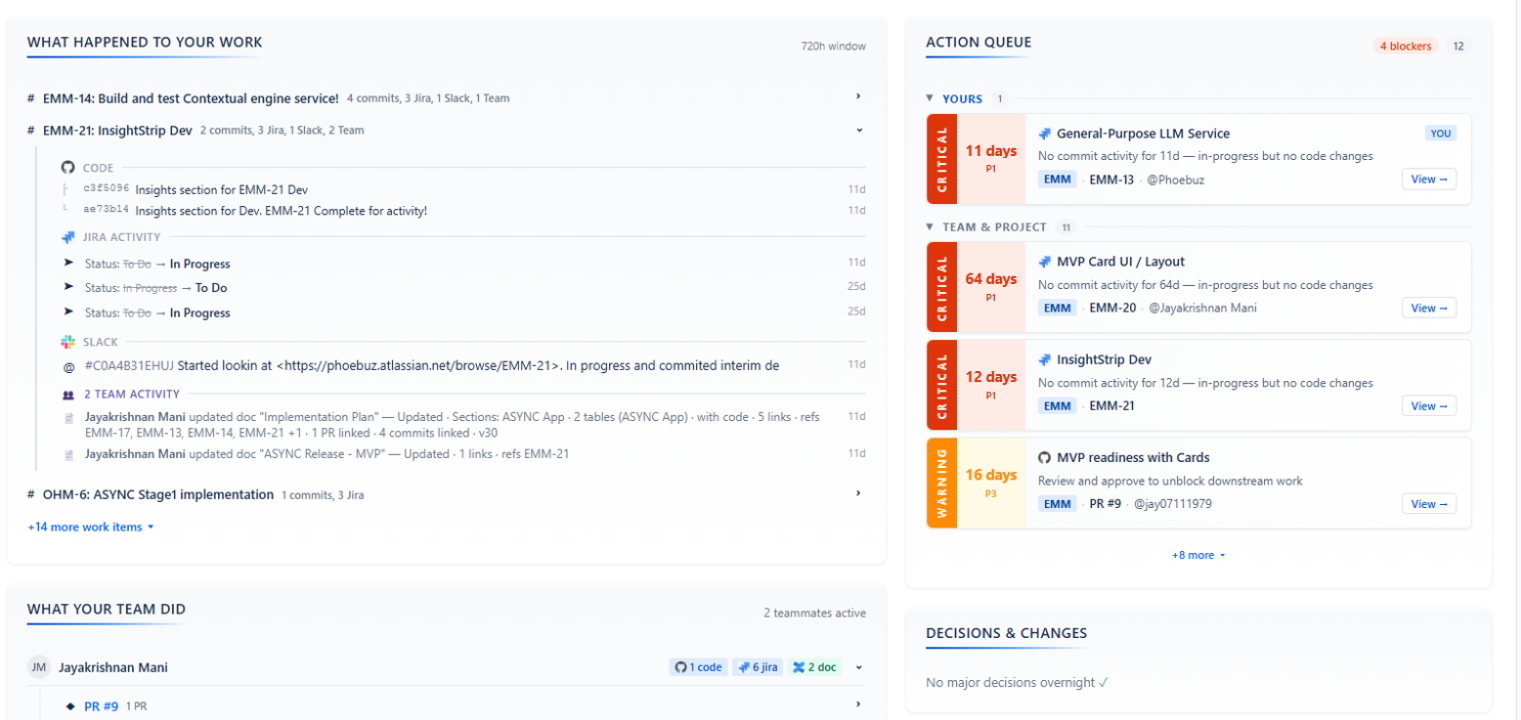Viewport: 1521px width, 720px height.
Task: Click the status-change arrow icon under Jira Activity
Action: [68, 263]
